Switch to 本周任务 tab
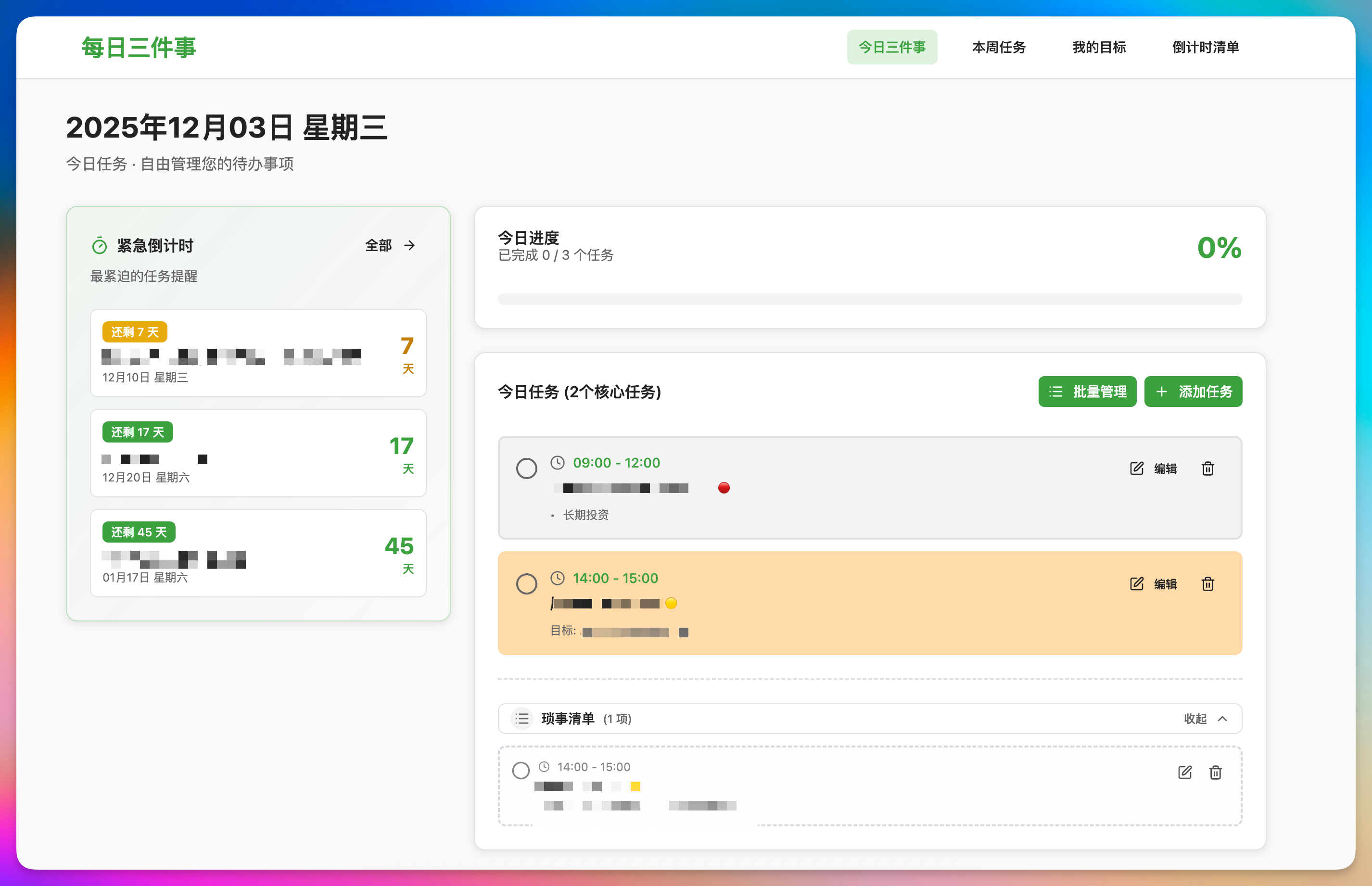This screenshot has height=886, width=1372. 999,47
